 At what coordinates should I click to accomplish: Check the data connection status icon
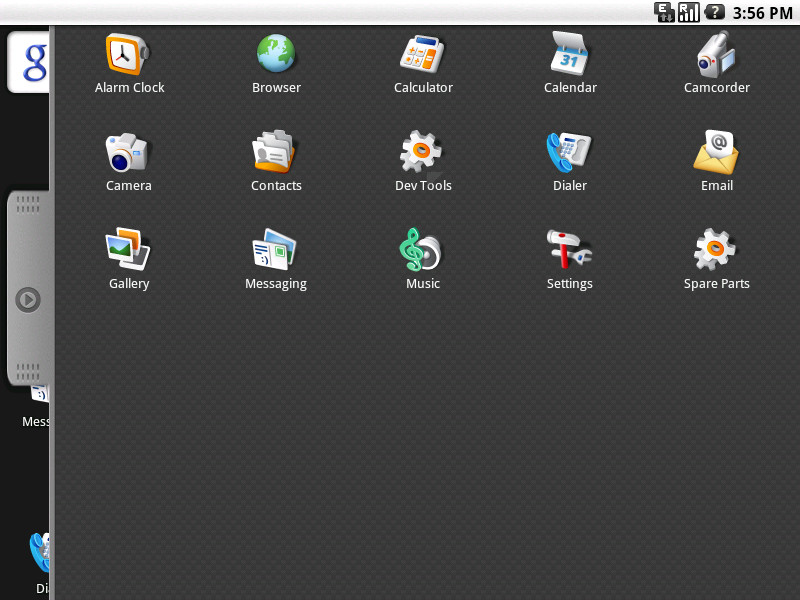coord(664,12)
